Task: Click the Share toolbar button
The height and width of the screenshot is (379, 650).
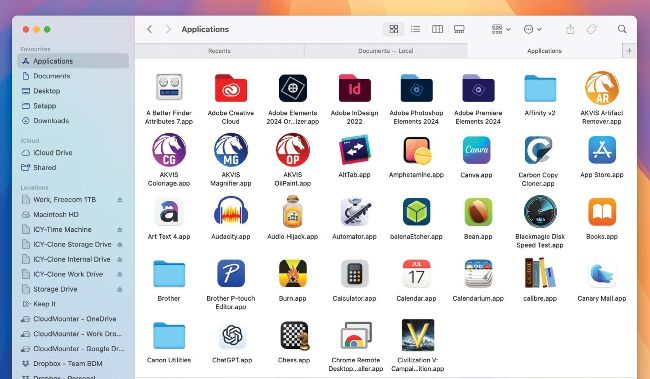Action: pos(570,29)
